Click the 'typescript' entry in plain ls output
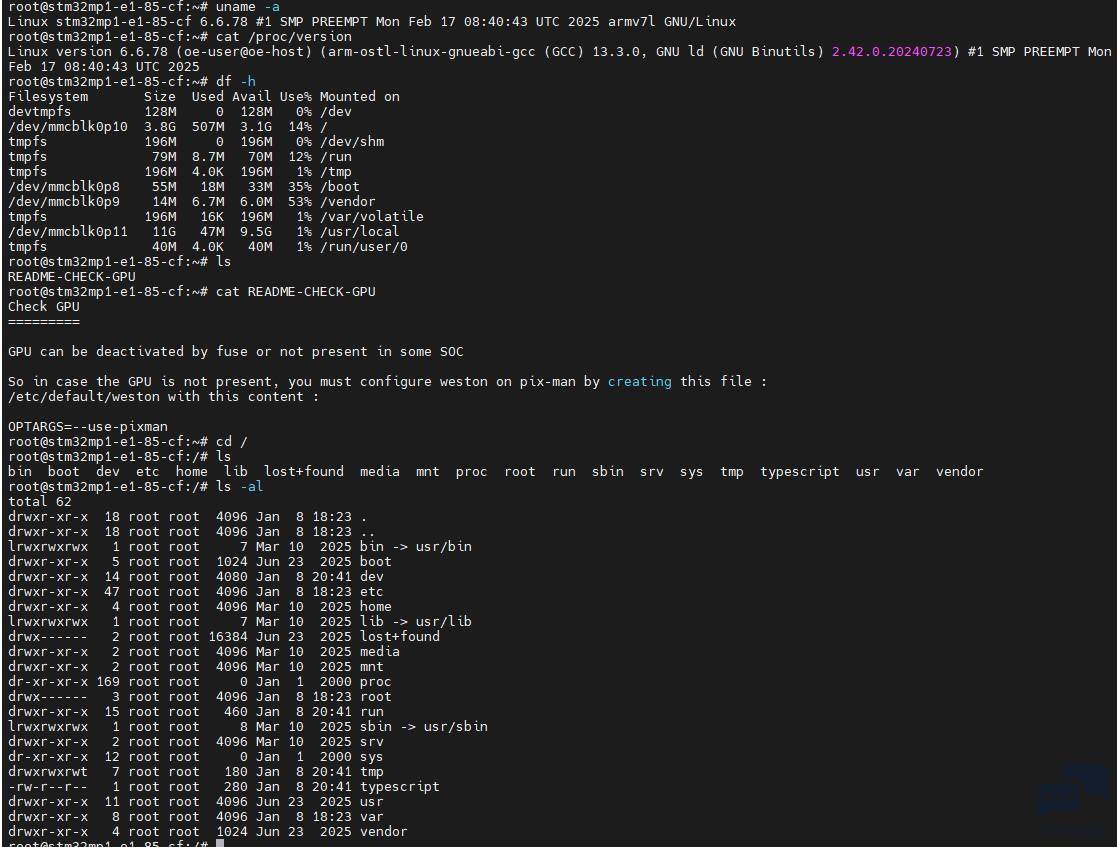The width and height of the screenshot is (1117, 847). coord(799,471)
